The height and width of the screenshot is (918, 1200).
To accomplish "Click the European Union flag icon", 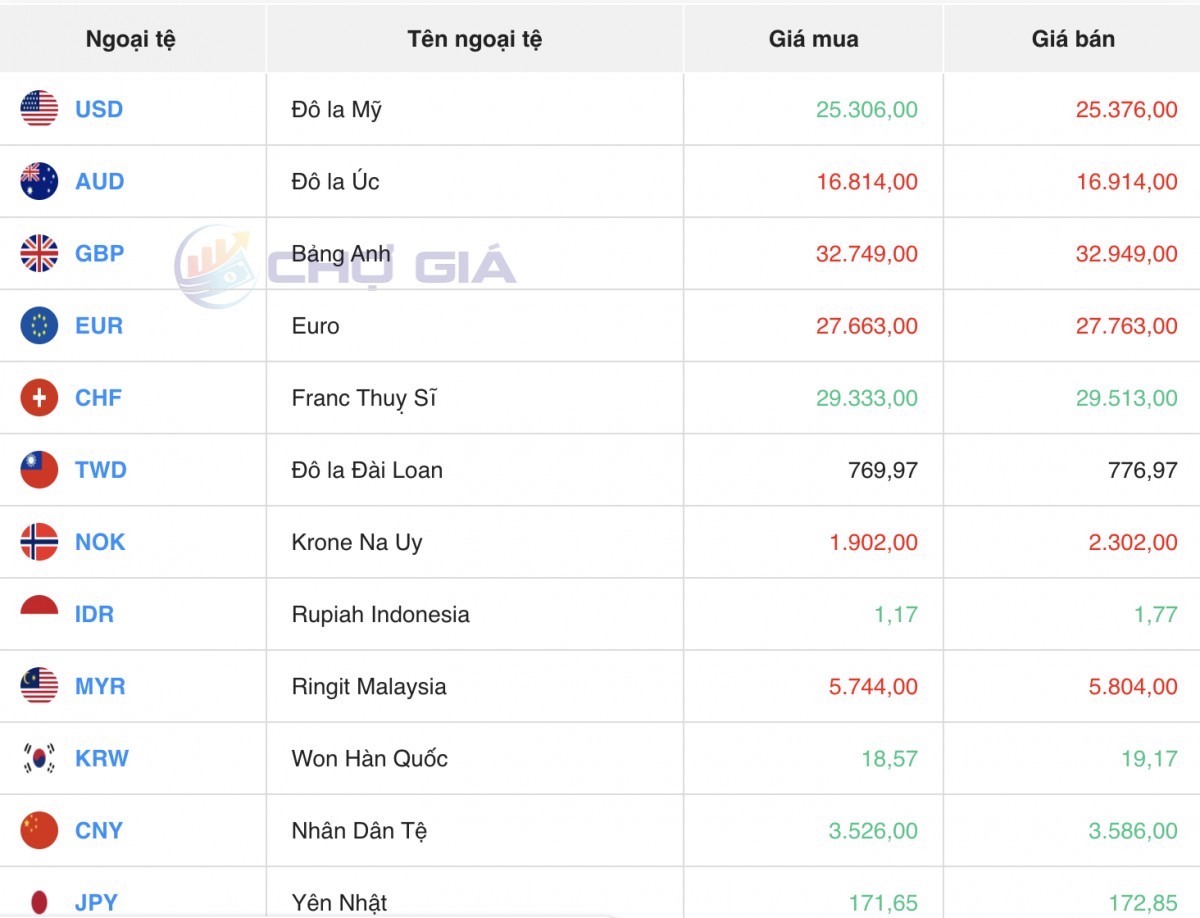I will click(x=39, y=325).
